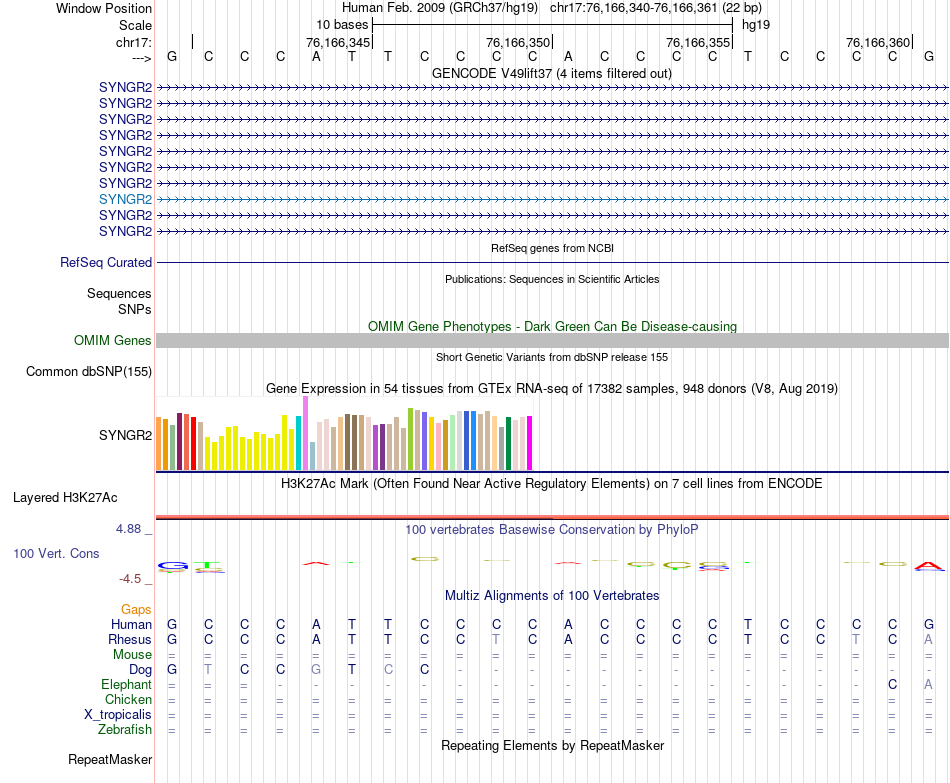This screenshot has width=950, height=783.
Task: Click the light blue SYNGR2 transcript label
Action: click(125, 199)
